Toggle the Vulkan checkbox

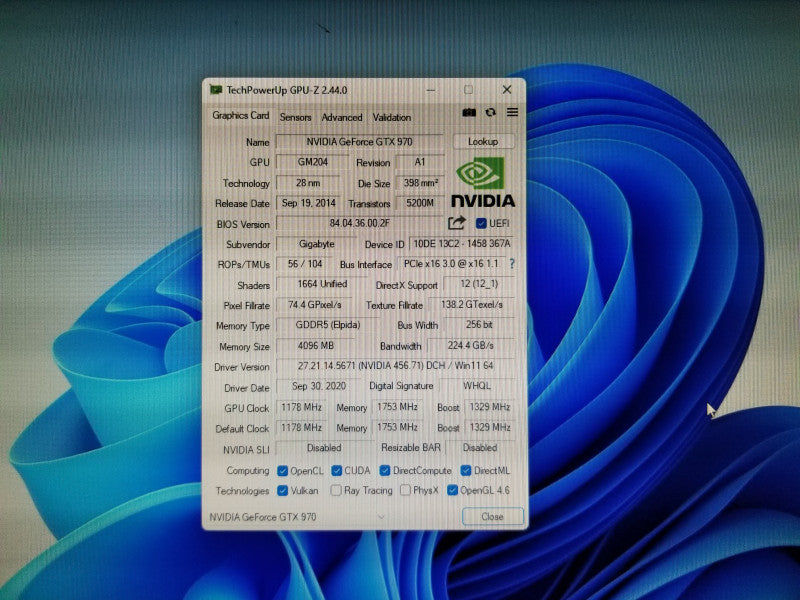click(x=282, y=490)
